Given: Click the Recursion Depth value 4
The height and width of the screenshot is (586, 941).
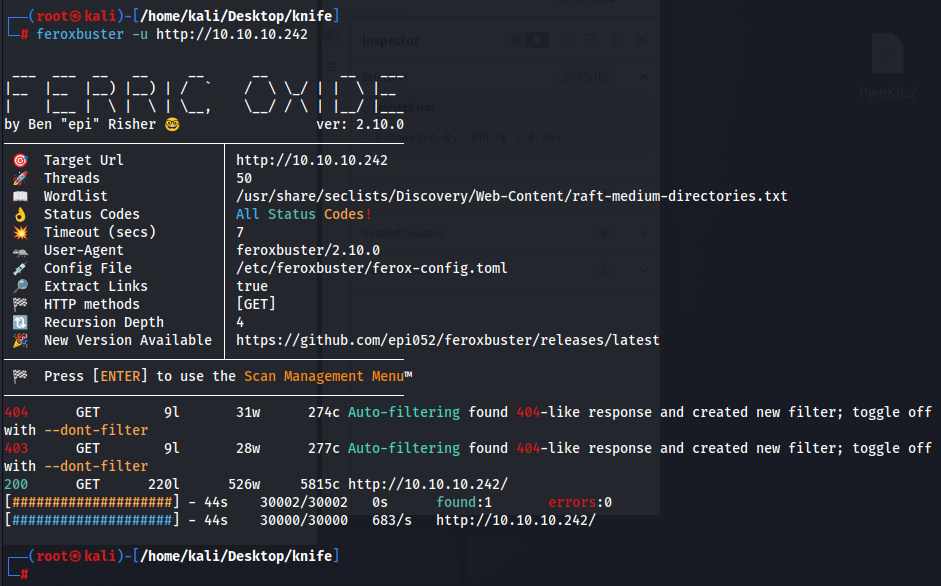Looking at the screenshot, I should tap(240, 322).
